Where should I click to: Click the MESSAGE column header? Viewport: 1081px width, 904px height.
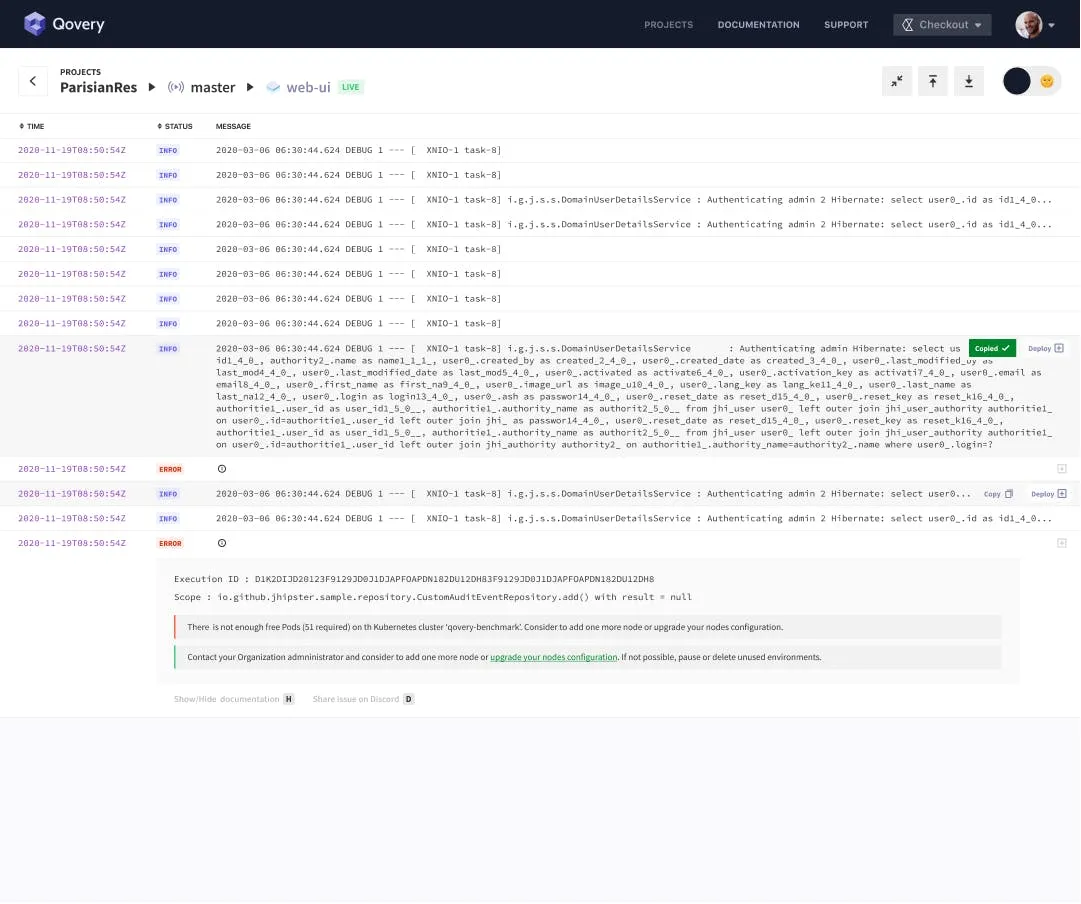pos(233,127)
